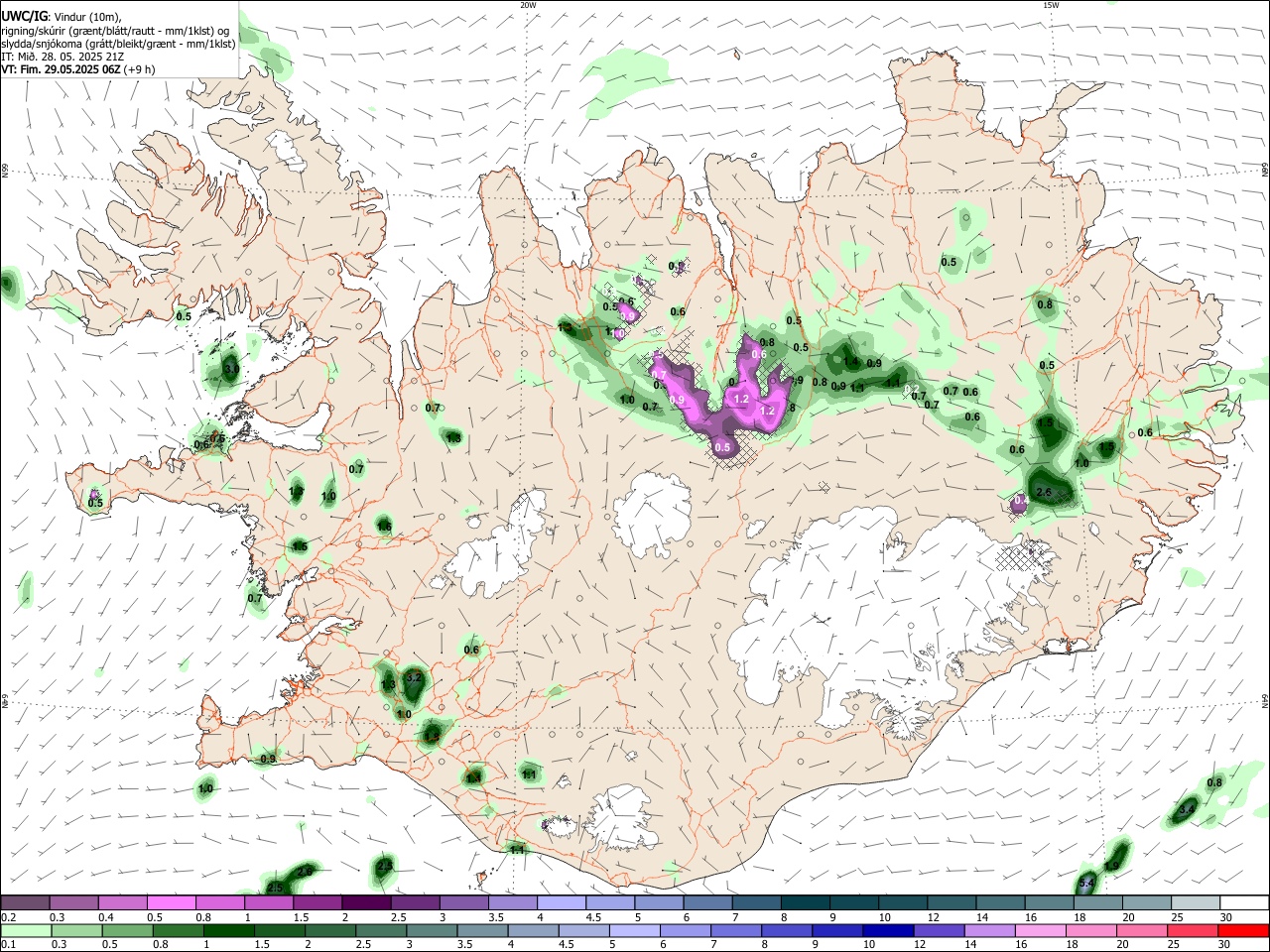Click upper legend swatch between 0.2 and 0.3
Viewport: 1270px width, 952px height.
tap(25, 902)
